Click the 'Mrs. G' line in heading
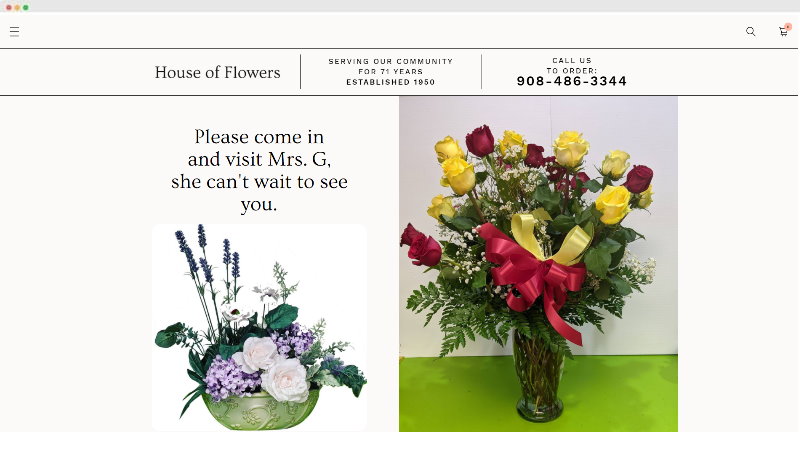Screen dimensions: 800x469 (x=259, y=159)
